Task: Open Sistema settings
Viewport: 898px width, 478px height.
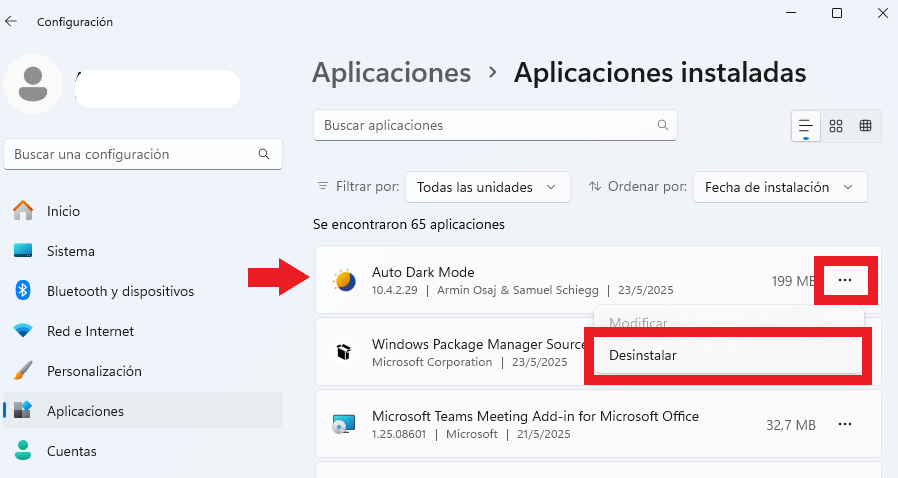Action: 143,251
